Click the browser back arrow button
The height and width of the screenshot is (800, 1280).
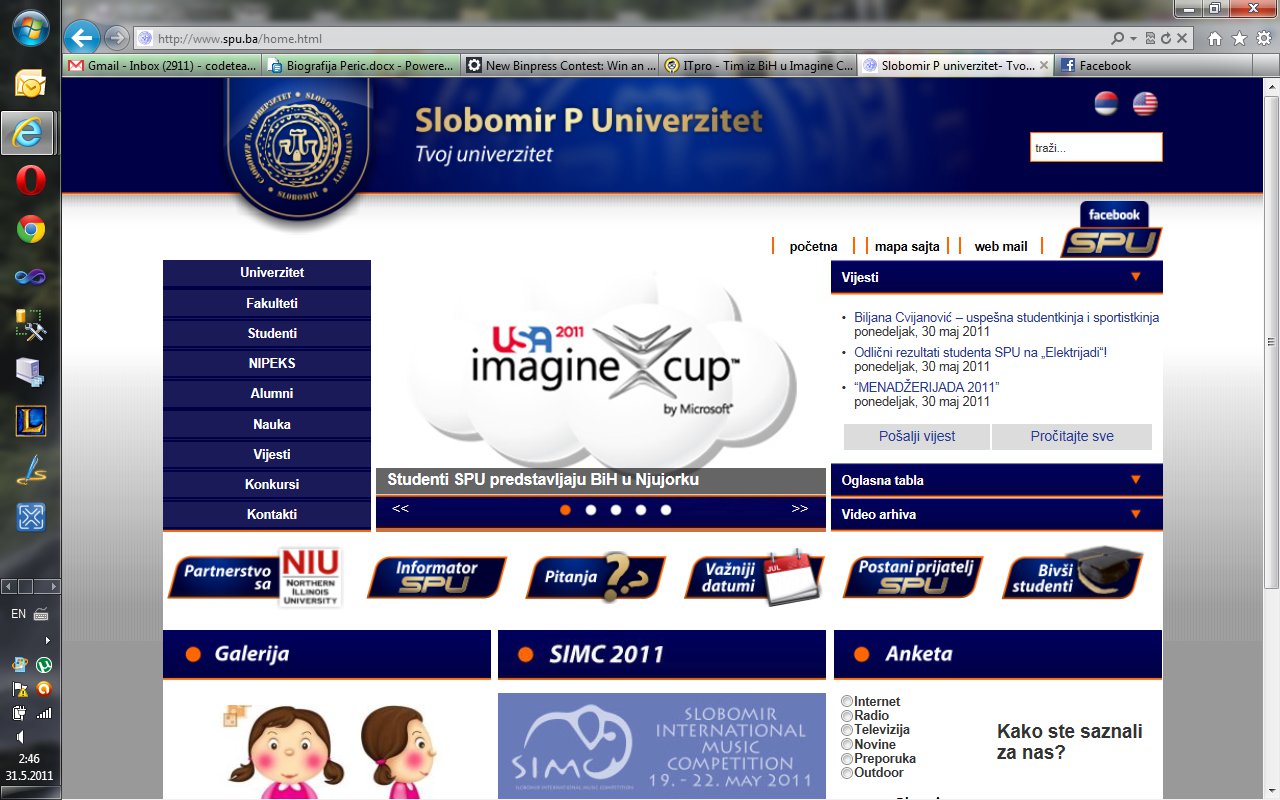[82, 38]
